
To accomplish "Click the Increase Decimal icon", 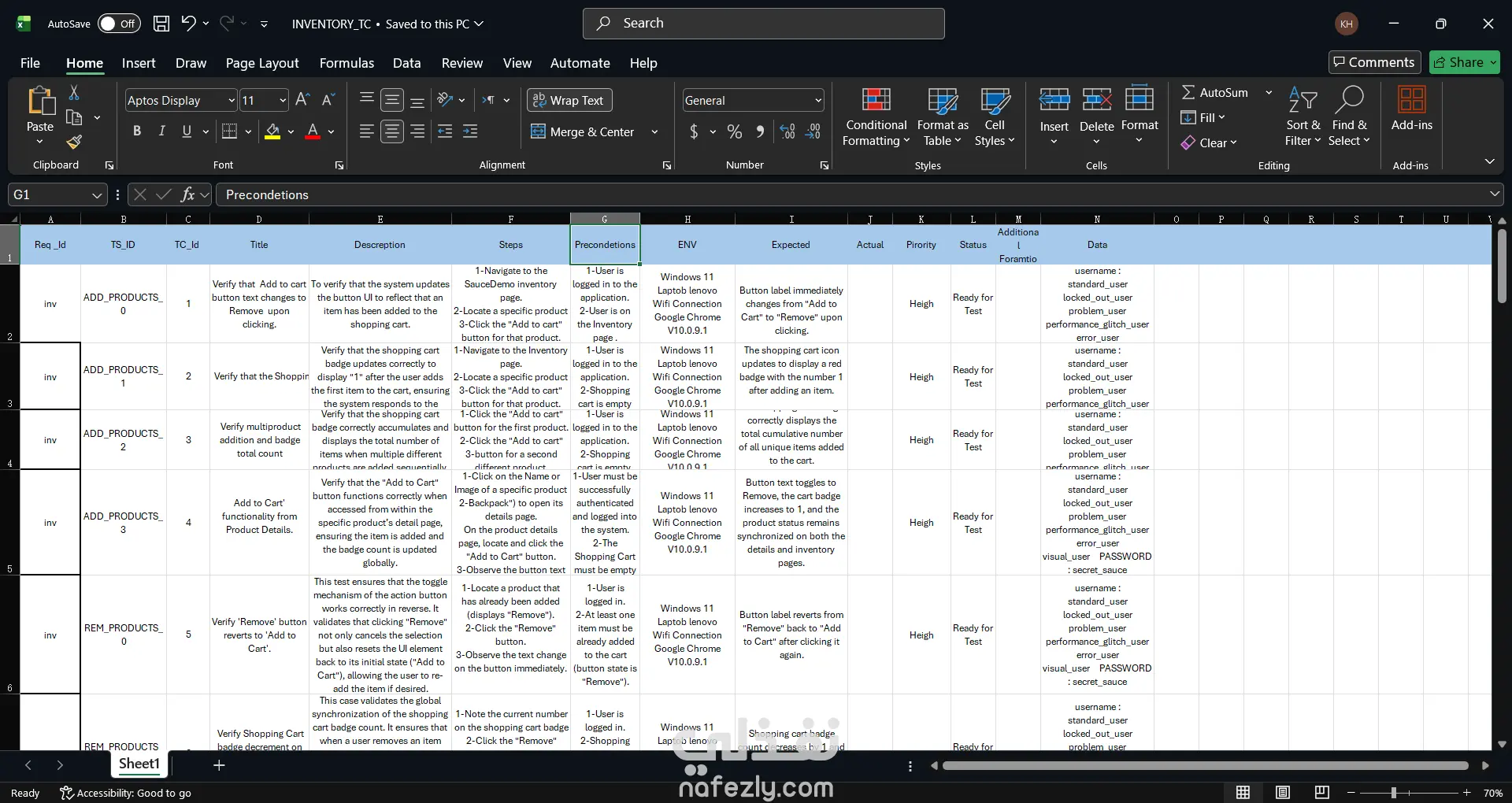I will [787, 131].
